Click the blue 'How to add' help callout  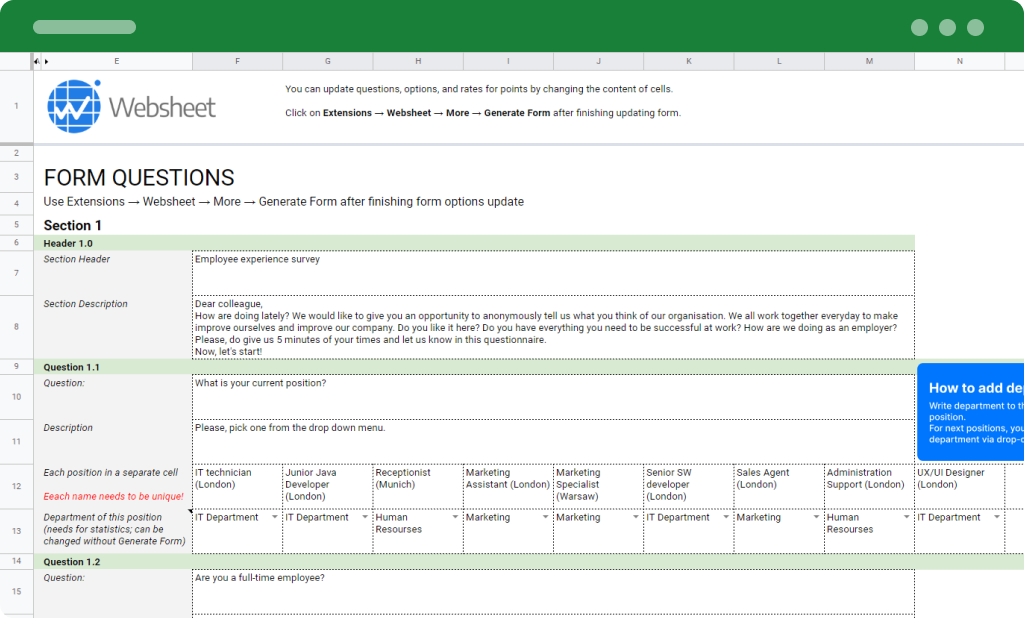coord(970,412)
